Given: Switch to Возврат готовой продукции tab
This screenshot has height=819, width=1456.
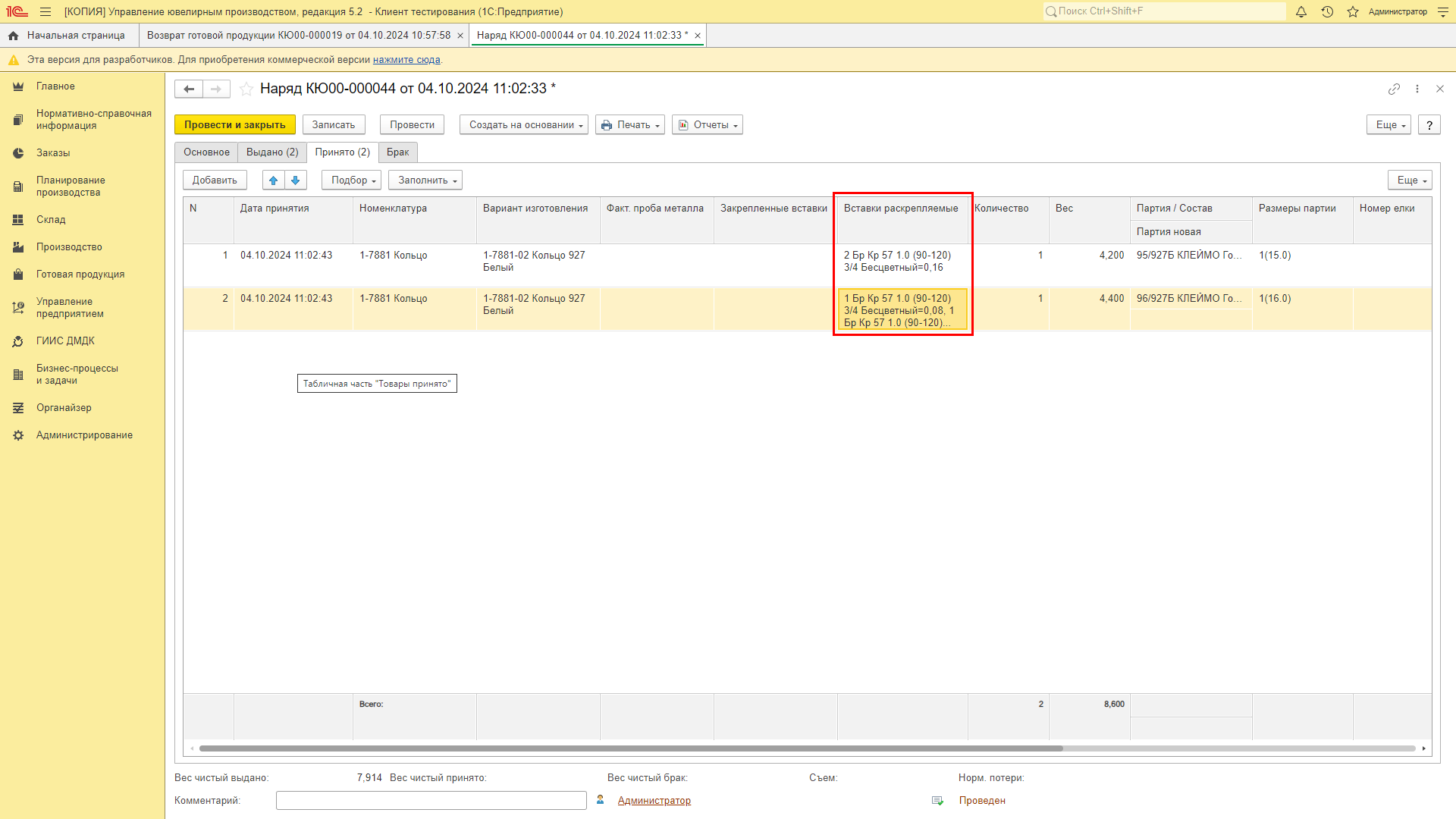Looking at the screenshot, I should click(299, 36).
